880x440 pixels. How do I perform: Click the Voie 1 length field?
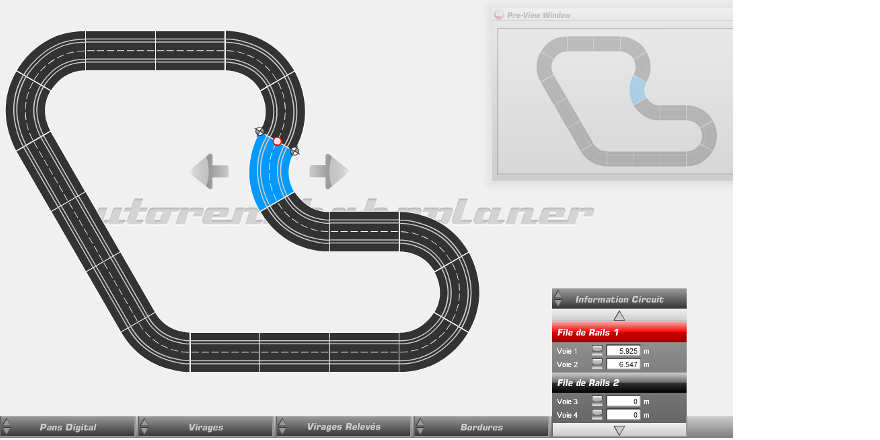click(622, 351)
